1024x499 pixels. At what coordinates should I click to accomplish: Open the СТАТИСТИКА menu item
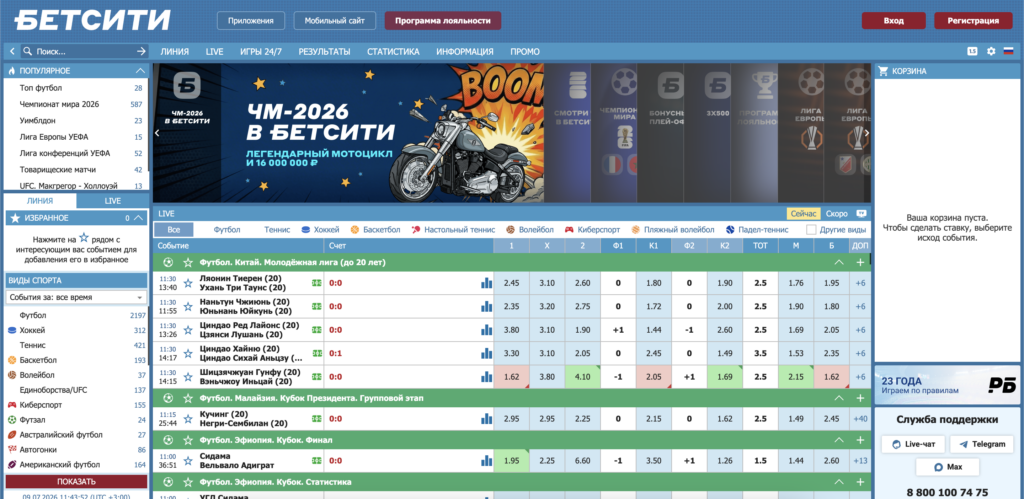tap(393, 52)
